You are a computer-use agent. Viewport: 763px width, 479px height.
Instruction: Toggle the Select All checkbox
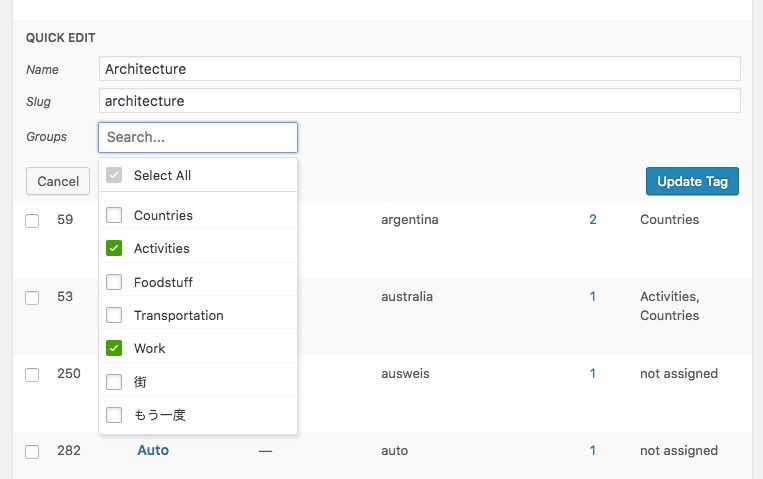[114, 175]
